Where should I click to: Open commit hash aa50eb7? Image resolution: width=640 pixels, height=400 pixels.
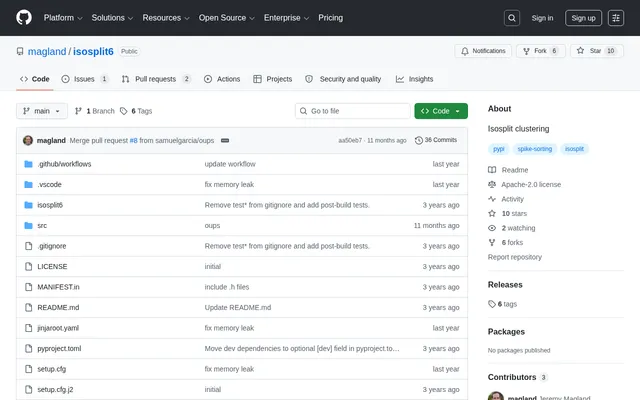pyautogui.click(x=350, y=140)
